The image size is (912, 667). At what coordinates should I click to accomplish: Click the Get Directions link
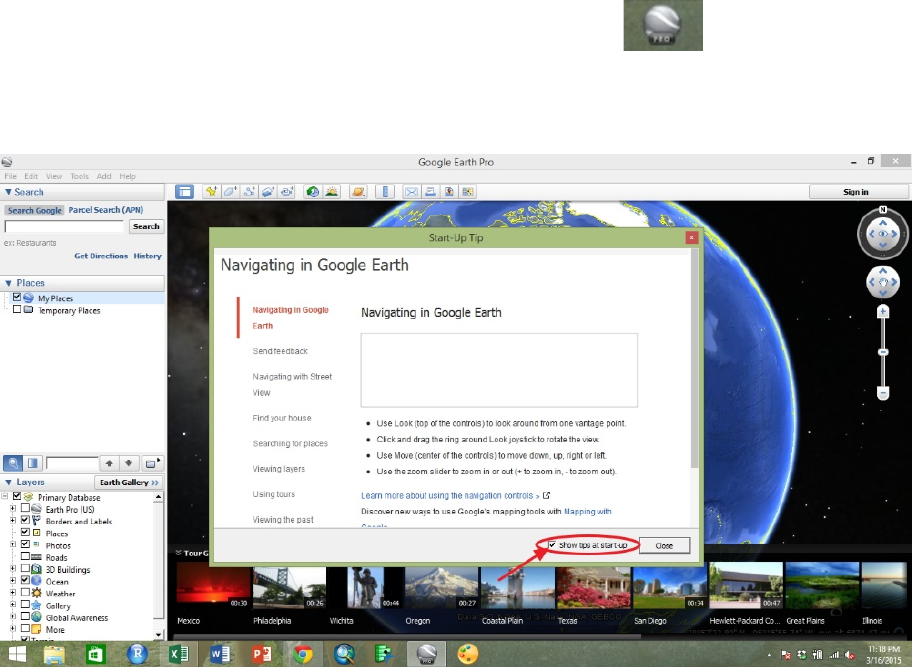click(x=101, y=256)
